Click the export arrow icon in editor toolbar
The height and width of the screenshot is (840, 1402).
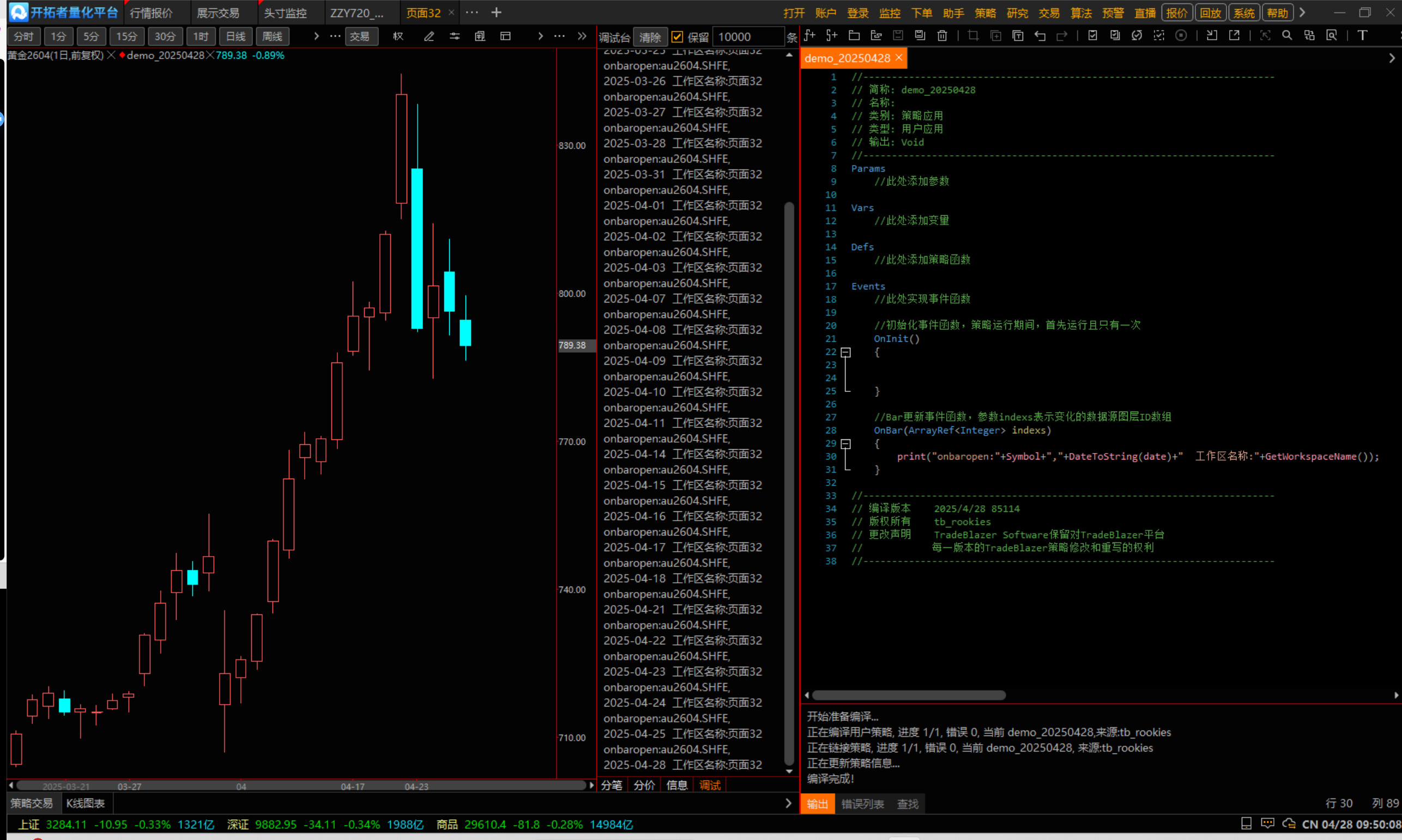click(1235, 35)
